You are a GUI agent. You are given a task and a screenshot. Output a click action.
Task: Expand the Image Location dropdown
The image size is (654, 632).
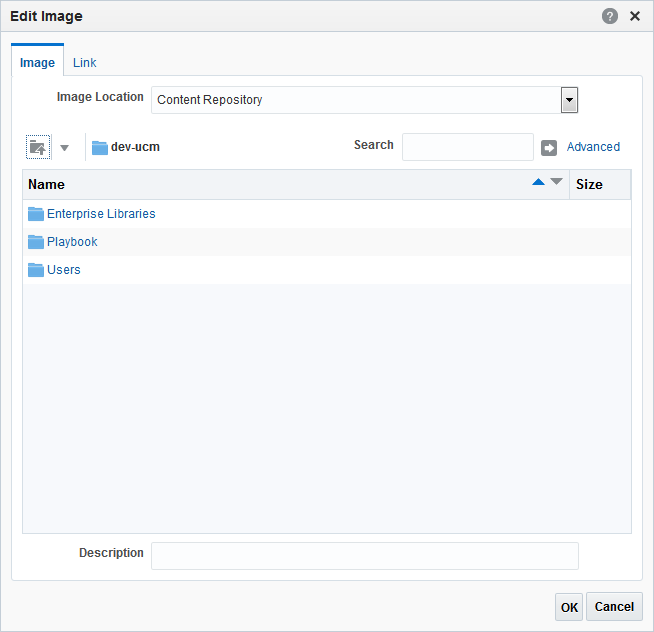tap(569, 100)
